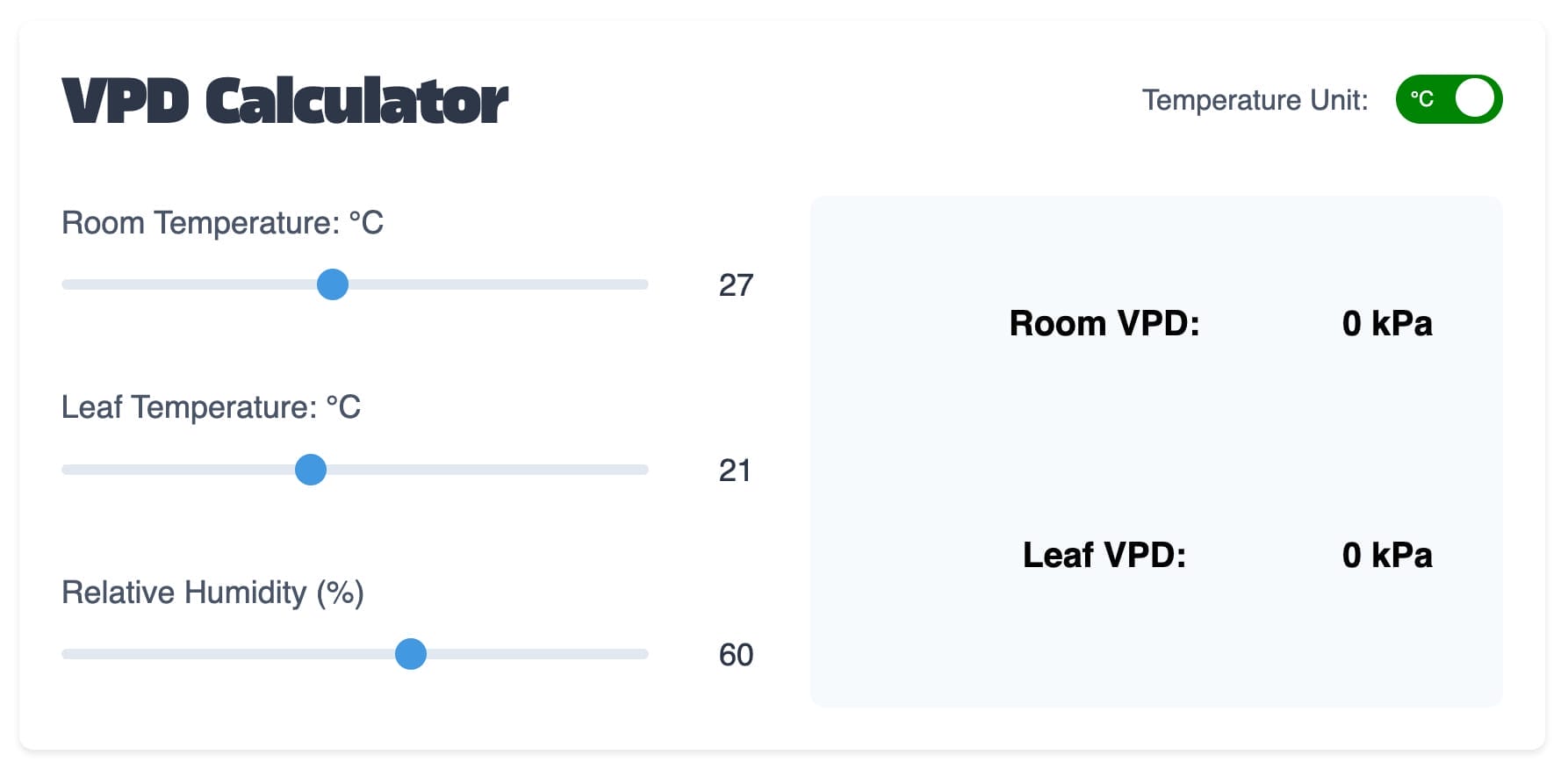Select the Relative Humidity slider handle
This screenshot has height=769, width=1568.
(x=411, y=655)
